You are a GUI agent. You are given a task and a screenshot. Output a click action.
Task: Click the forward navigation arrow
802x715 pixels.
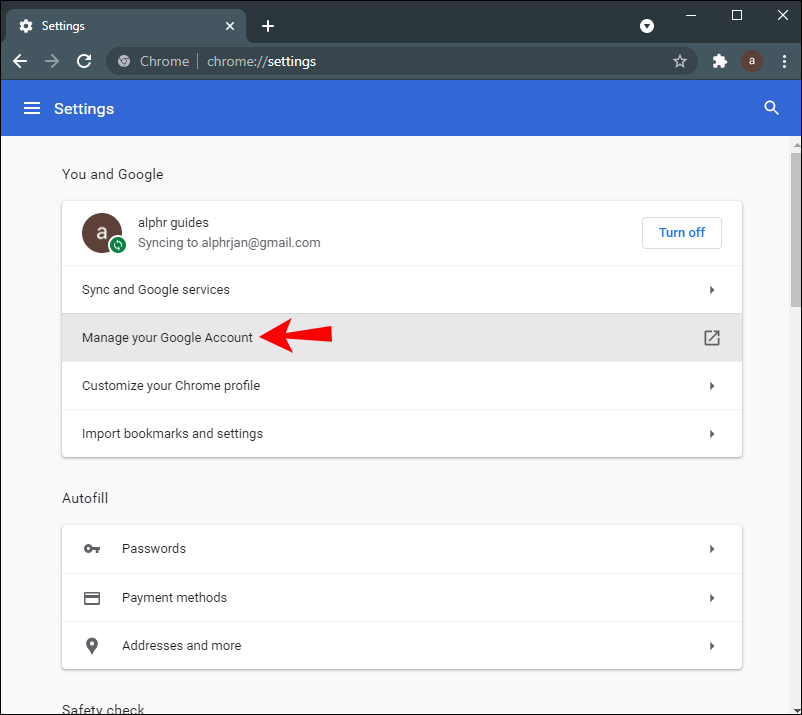(x=52, y=61)
